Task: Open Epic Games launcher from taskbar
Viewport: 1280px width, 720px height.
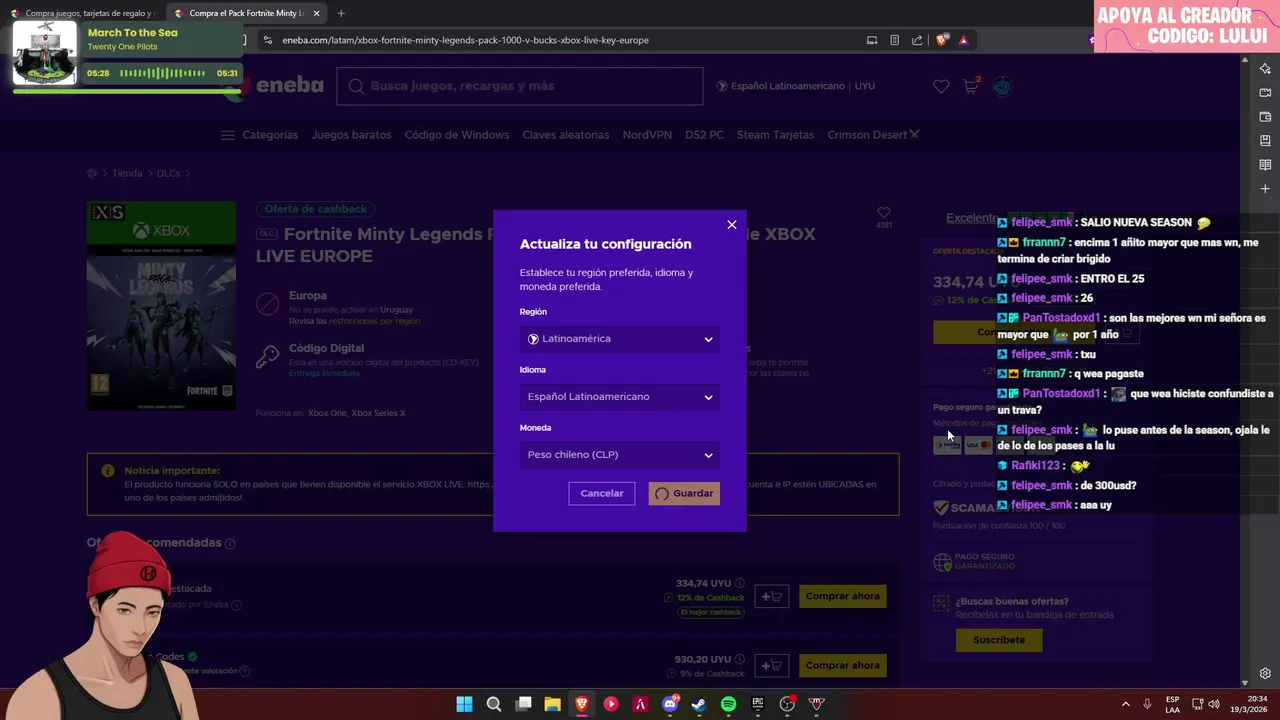Action: (758, 704)
